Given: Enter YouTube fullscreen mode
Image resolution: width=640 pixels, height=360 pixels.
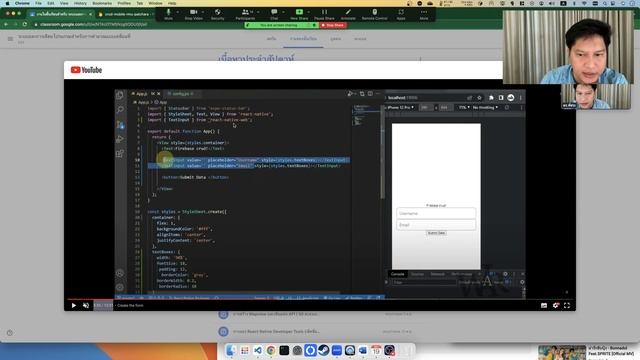Looking at the screenshot, I should point(567,305).
